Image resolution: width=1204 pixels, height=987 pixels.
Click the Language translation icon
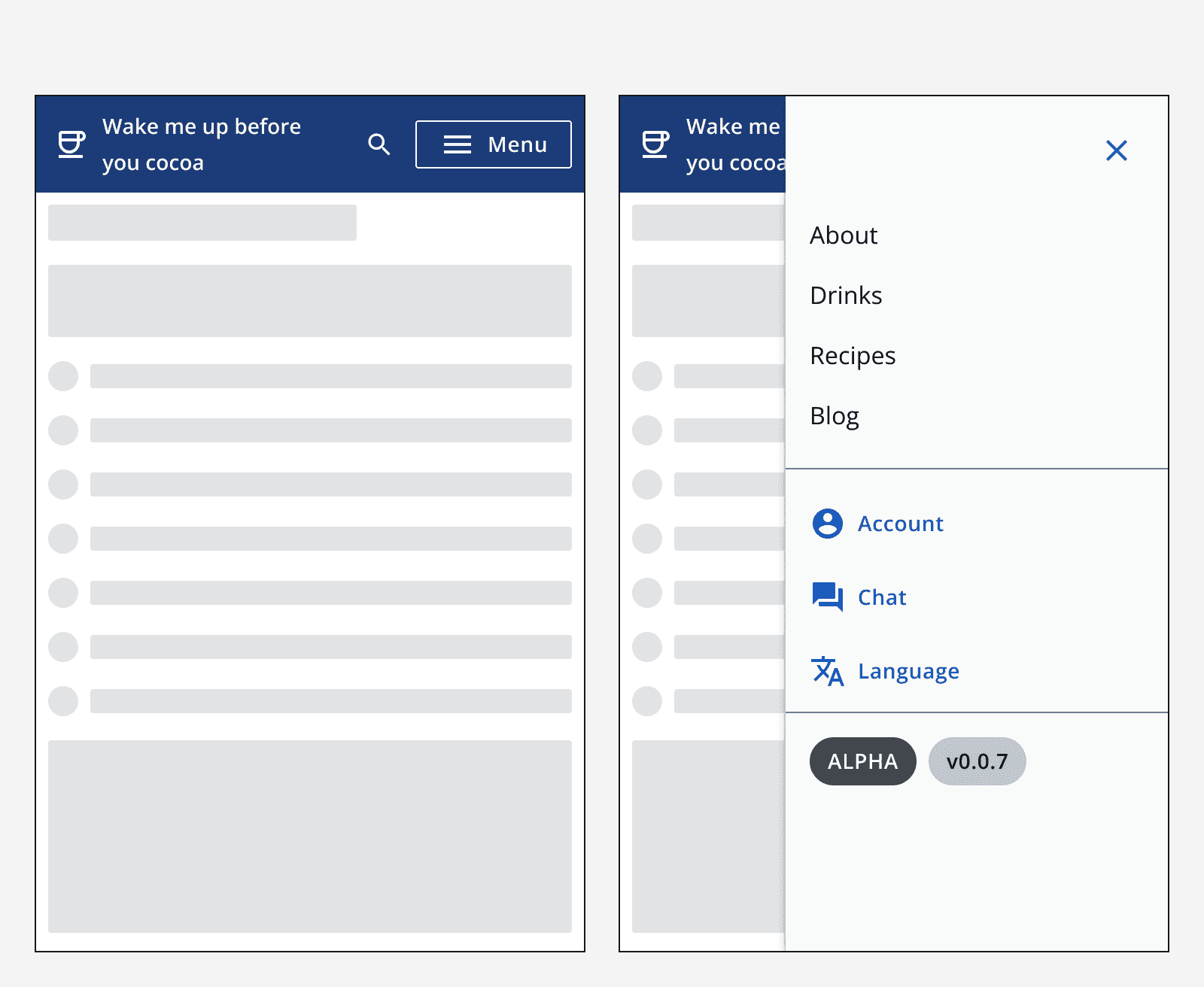[827, 672]
